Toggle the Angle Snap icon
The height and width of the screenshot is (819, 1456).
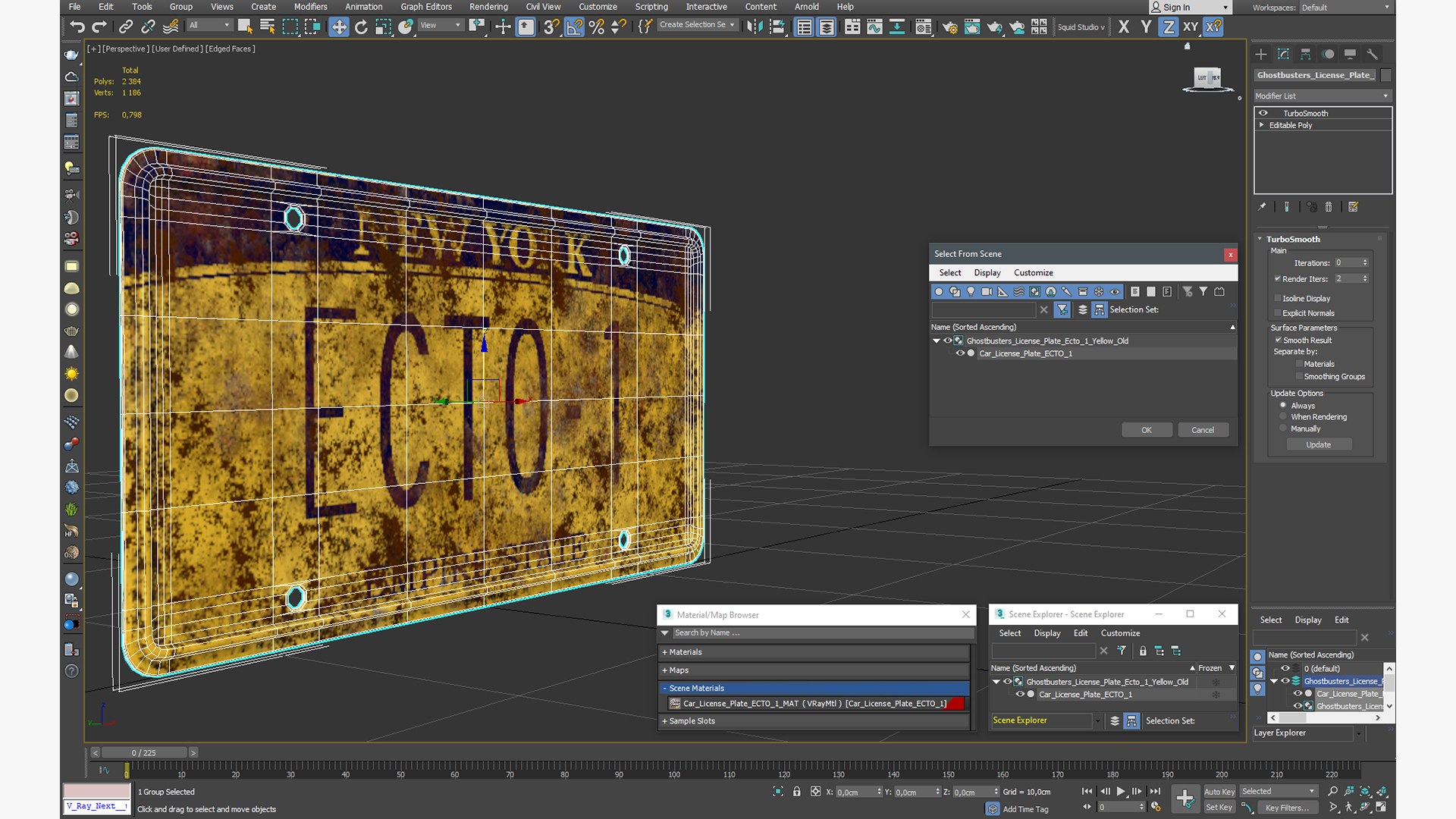pyautogui.click(x=574, y=27)
